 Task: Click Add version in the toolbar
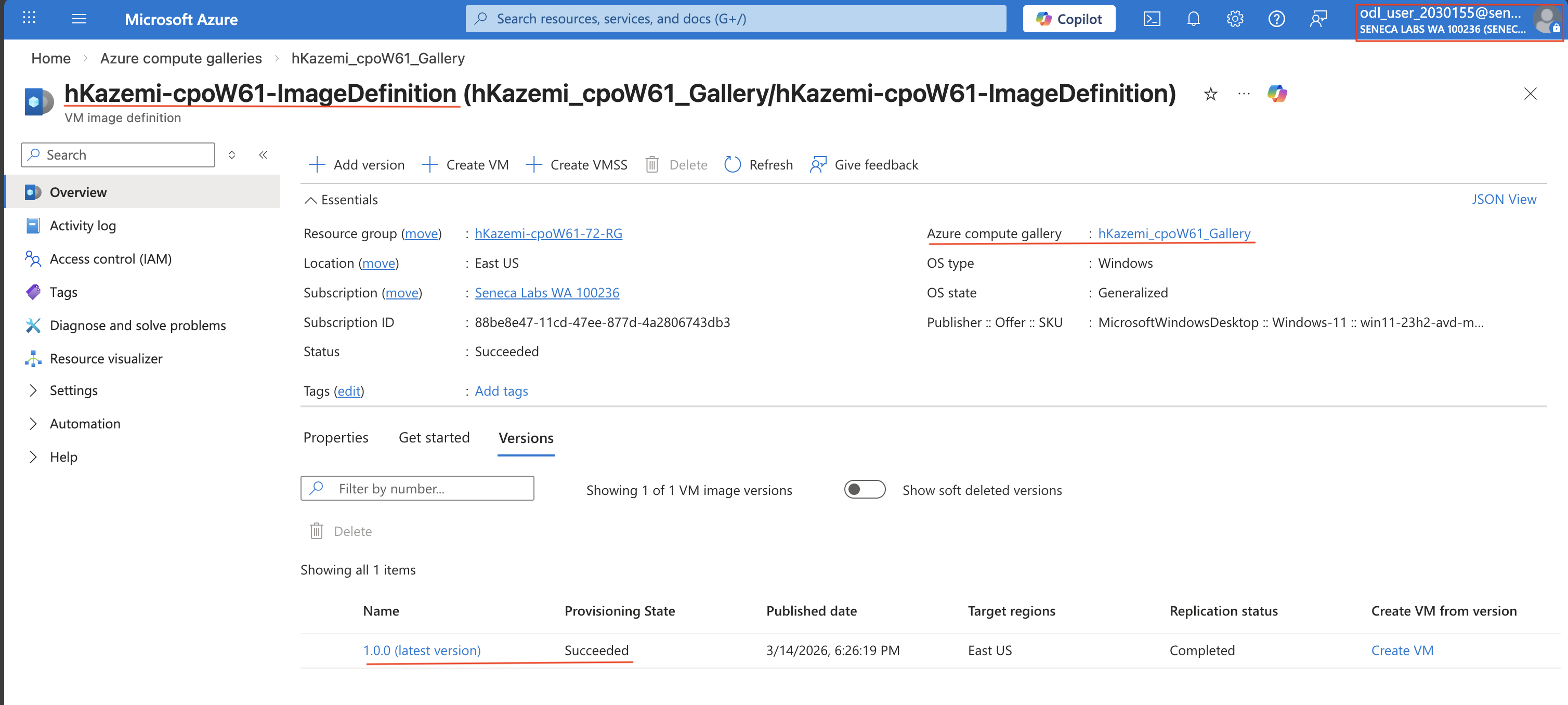(x=356, y=164)
